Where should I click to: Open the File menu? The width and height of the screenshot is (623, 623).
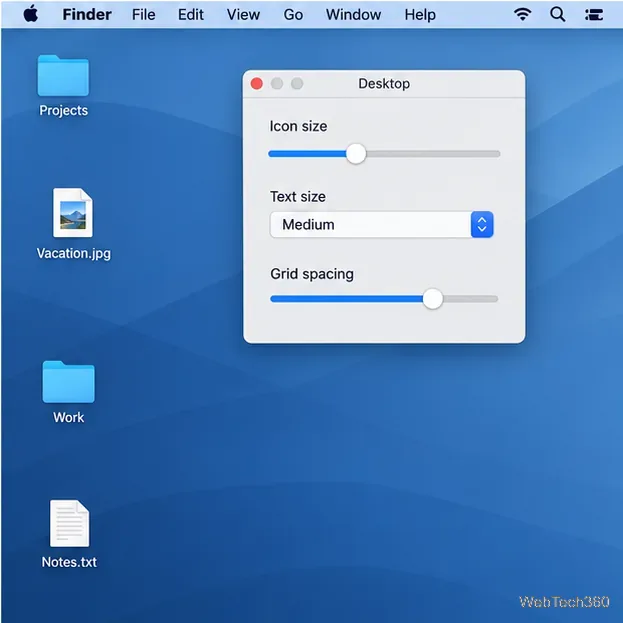143,15
